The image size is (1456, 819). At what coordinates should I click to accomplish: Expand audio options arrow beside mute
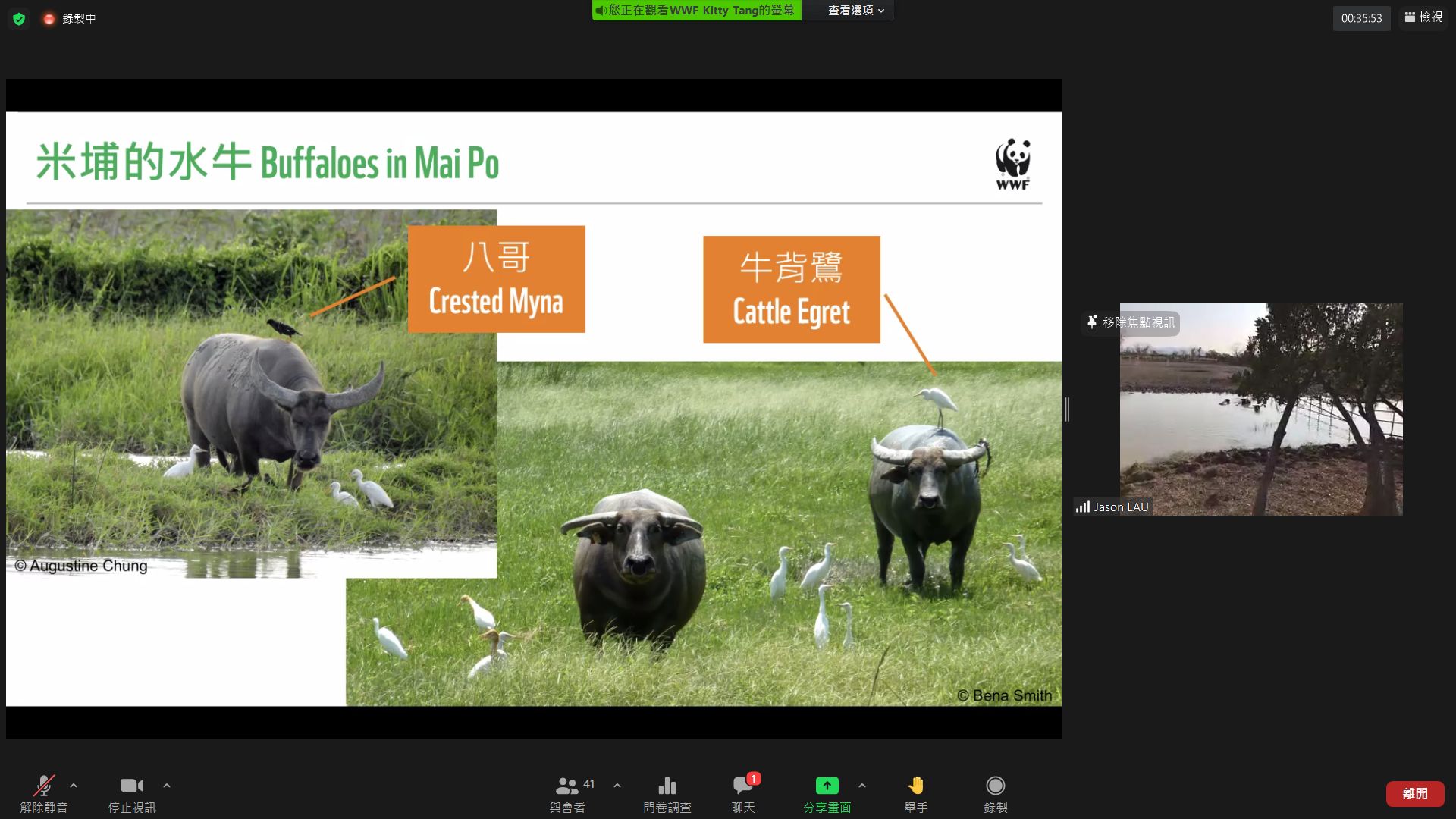(74, 786)
